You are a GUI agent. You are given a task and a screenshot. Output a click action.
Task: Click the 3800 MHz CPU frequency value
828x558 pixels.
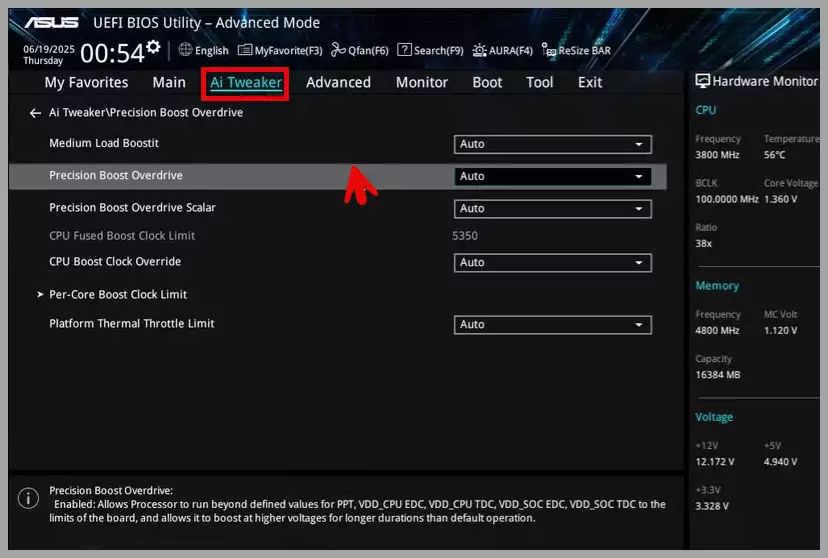(717, 155)
